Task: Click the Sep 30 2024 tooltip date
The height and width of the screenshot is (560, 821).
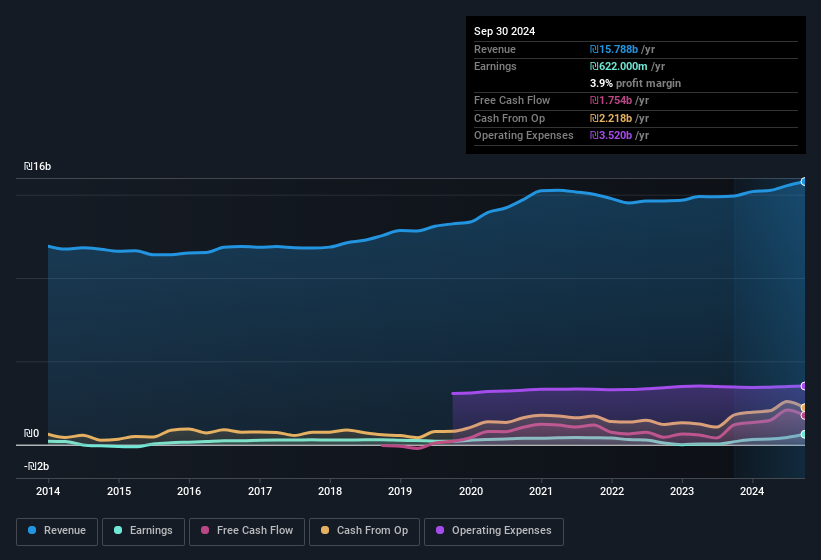Action: [x=505, y=31]
